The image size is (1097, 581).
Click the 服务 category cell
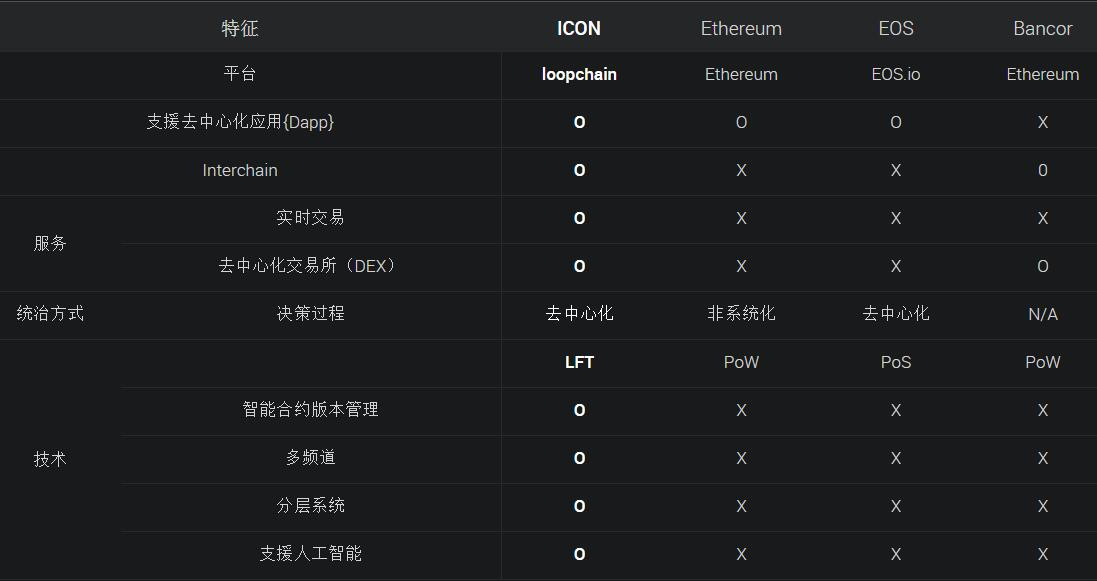click(x=50, y=243)
